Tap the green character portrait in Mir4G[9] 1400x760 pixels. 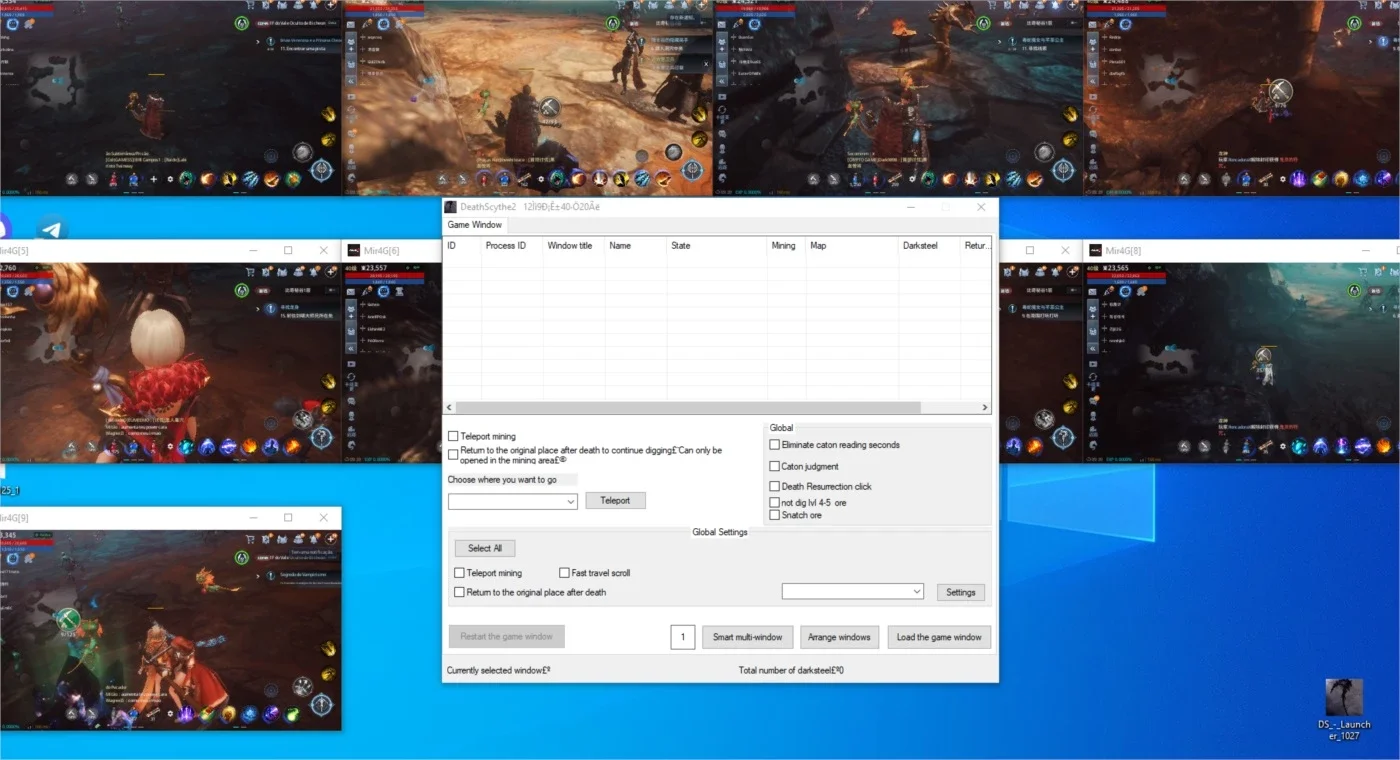pyautogui.click(x=241, y=557)
